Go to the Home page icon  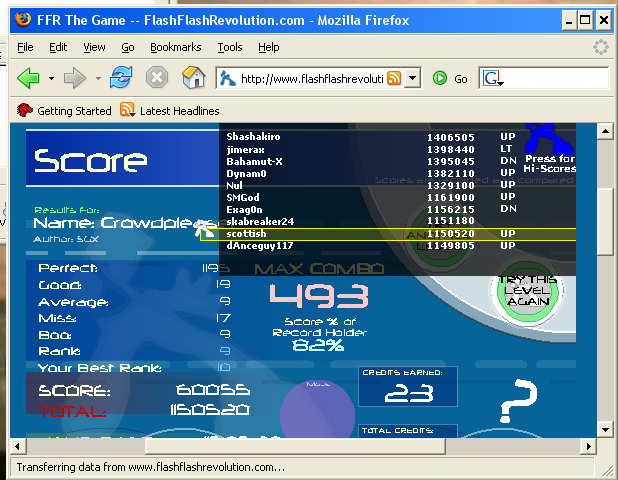click(193, 78)
